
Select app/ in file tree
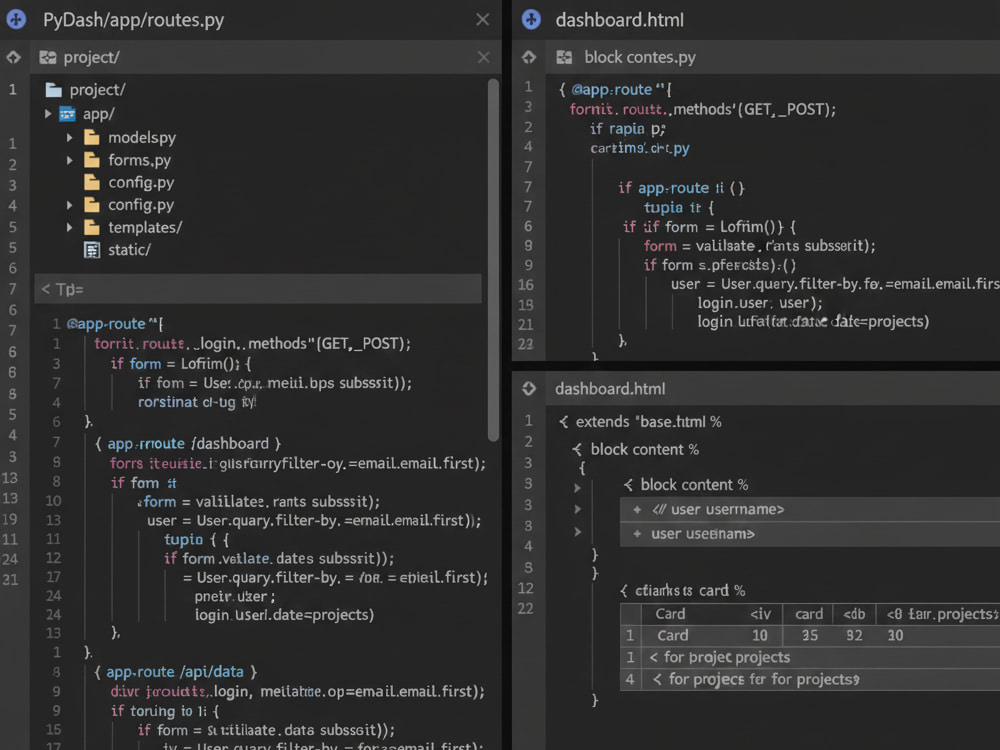click(99, 114)
